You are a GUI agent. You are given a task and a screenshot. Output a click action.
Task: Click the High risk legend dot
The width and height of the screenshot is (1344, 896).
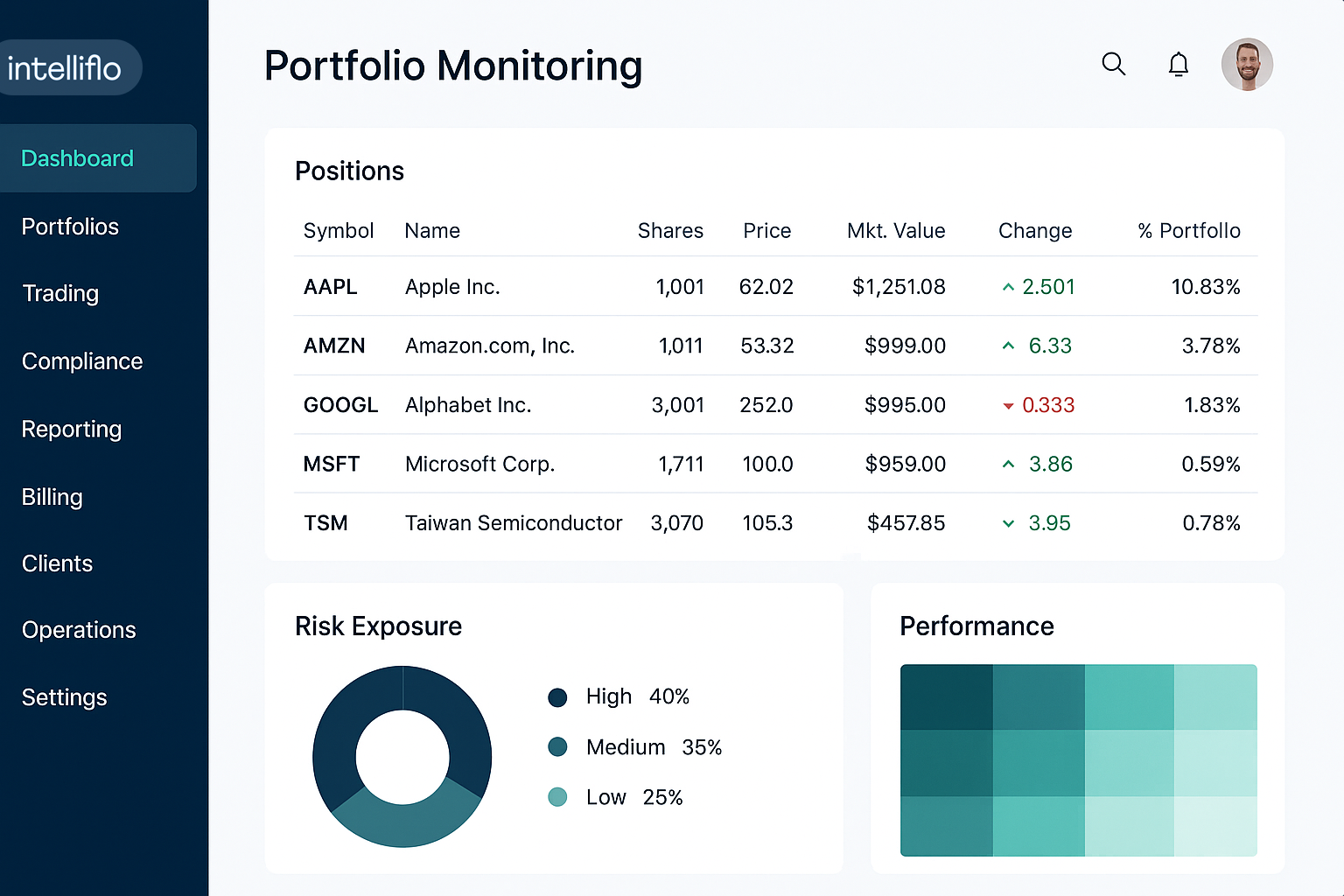[x=557, y=697]
